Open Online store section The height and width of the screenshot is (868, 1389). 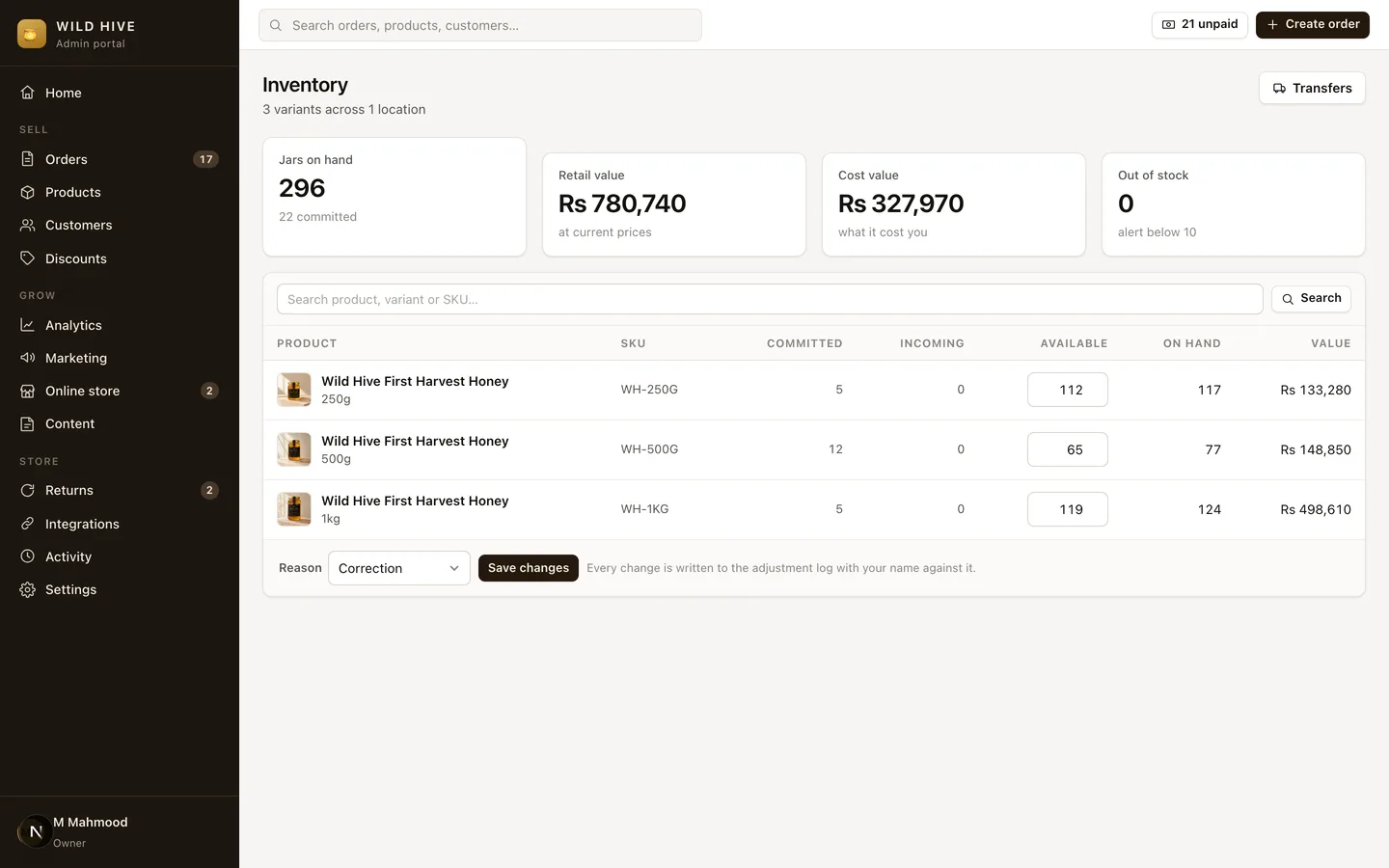120,391
